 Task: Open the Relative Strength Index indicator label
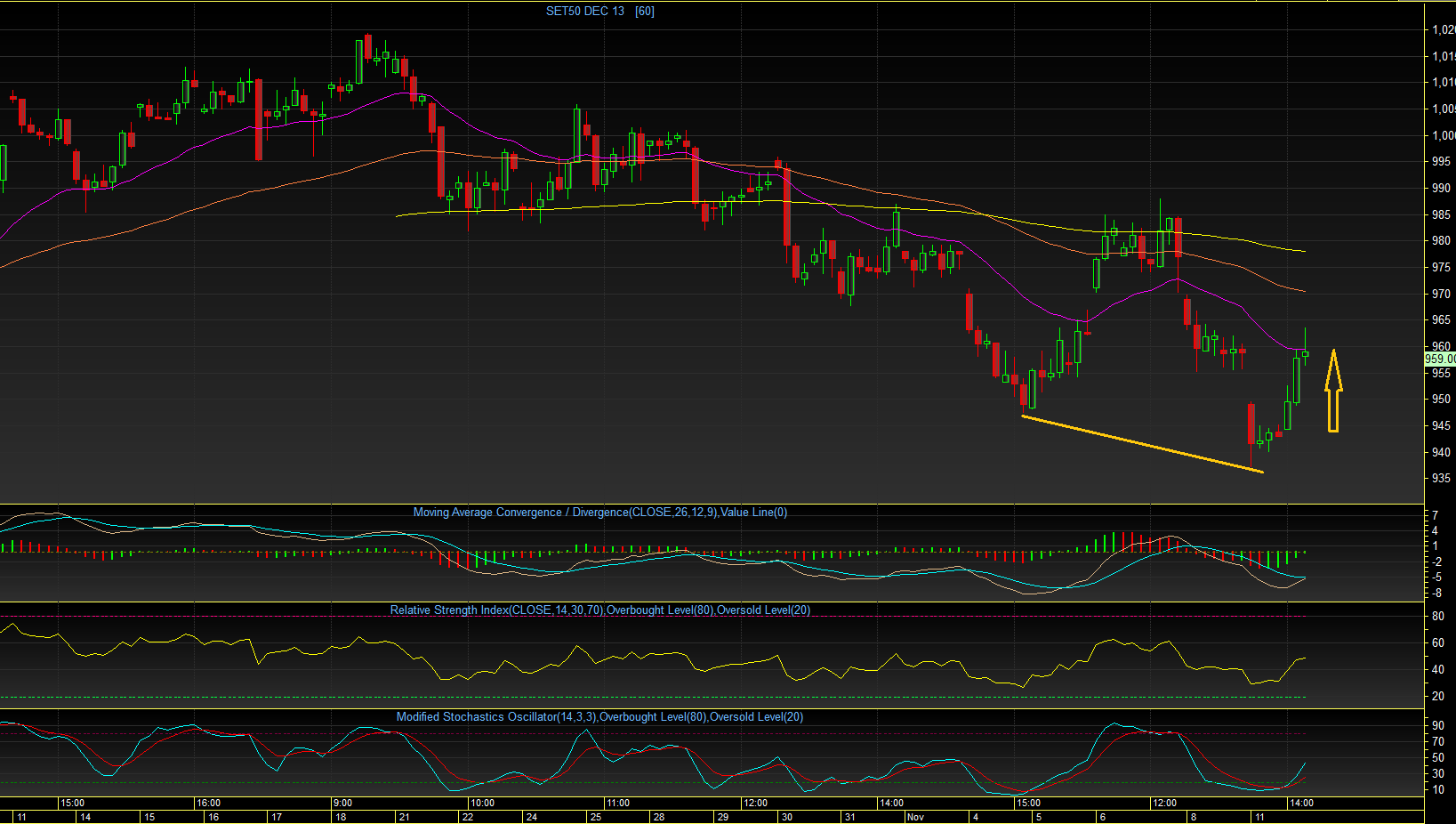tap(600, 610)
